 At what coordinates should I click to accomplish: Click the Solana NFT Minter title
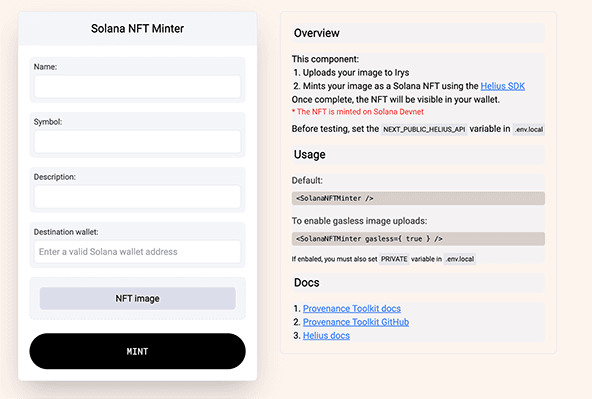coord(137,29)
